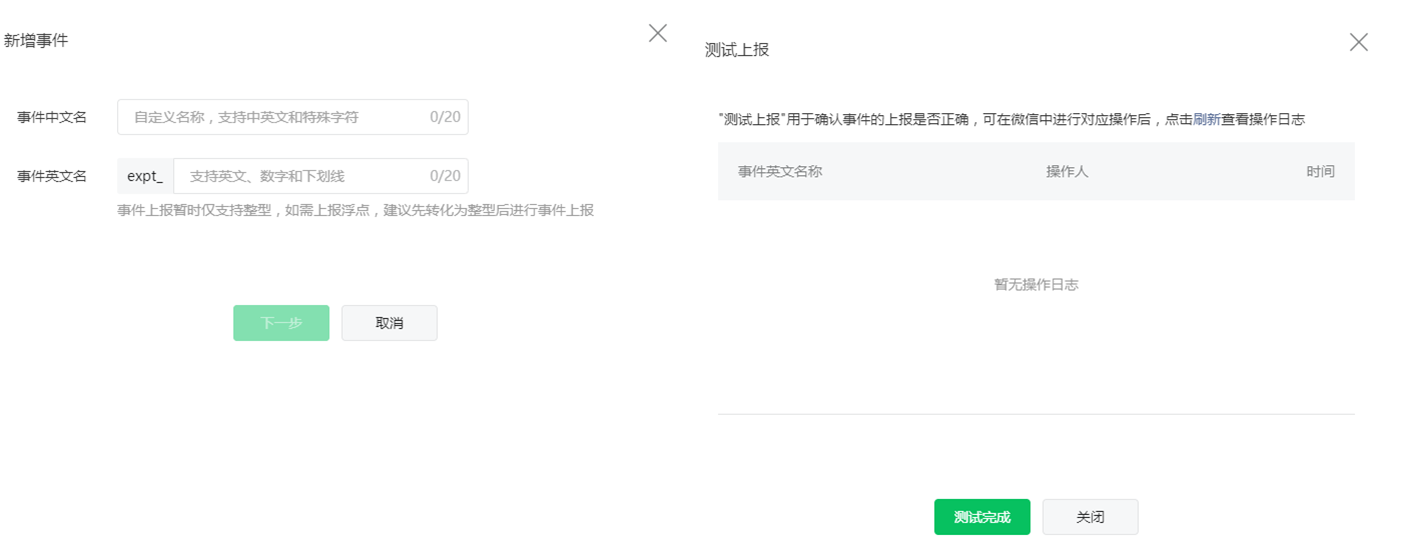Click the 下一步 button
The image size is (1410, 553).
(281, 323)
